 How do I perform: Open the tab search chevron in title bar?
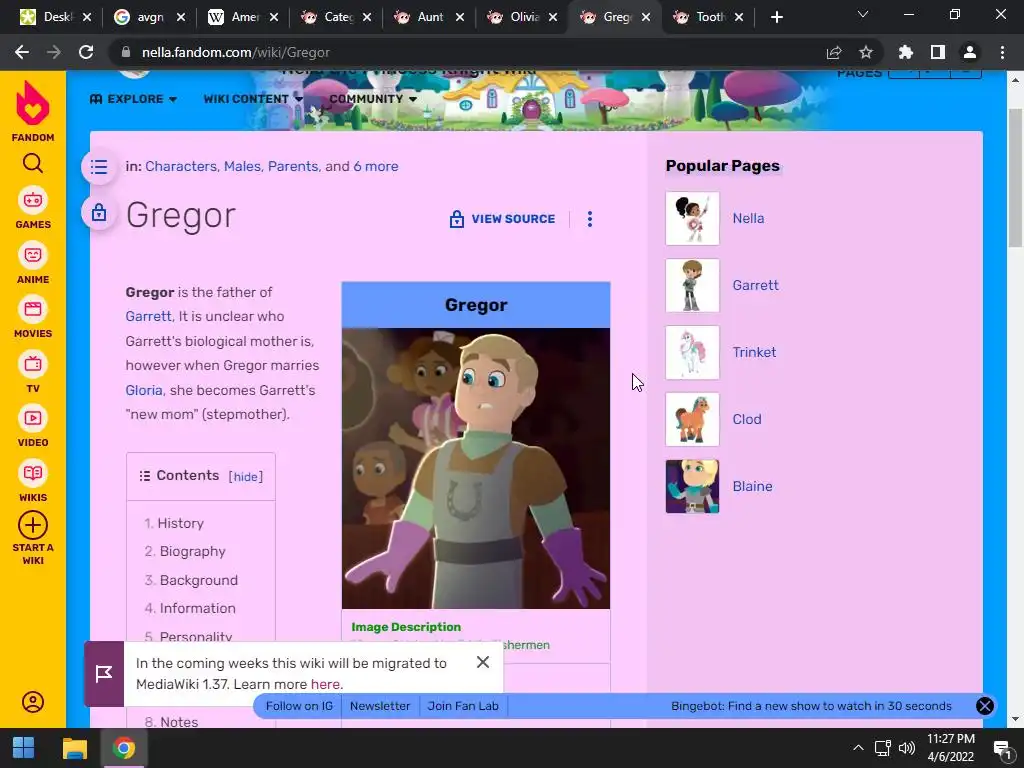coord(863,14)
